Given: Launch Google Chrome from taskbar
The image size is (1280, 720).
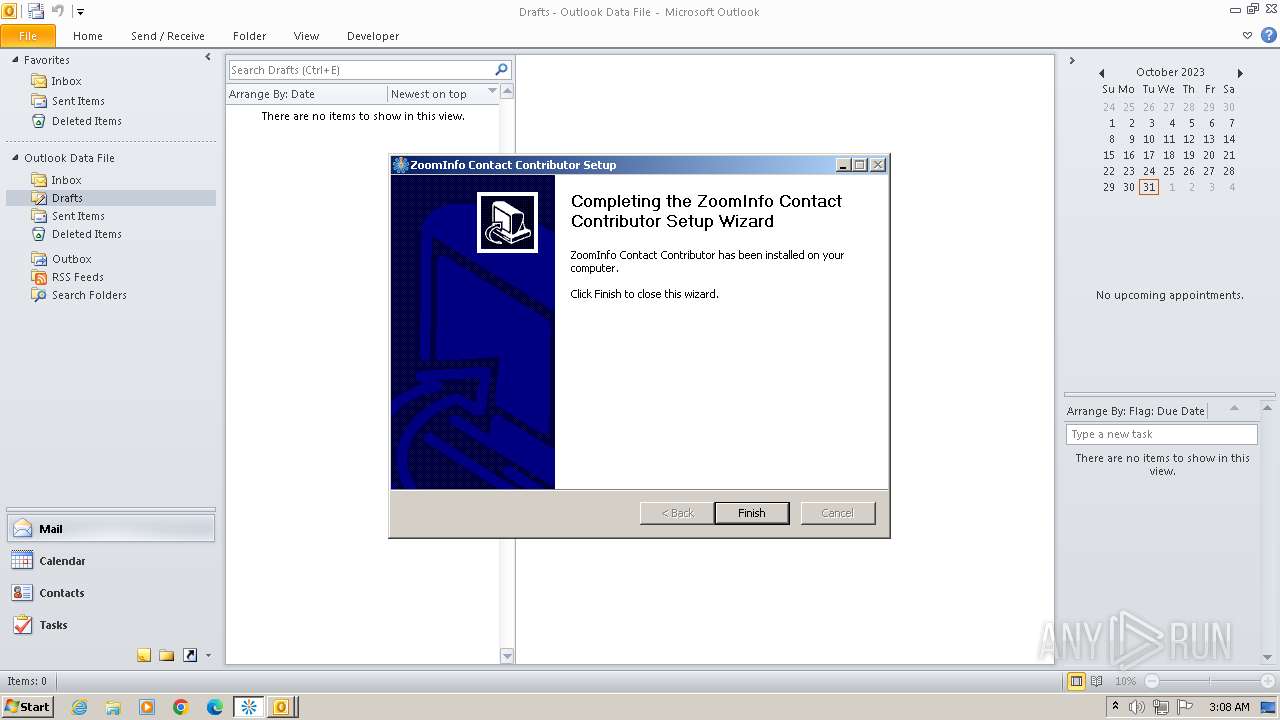Looking at the screenshot, I should pyautogui.click(x=181, y=707).
